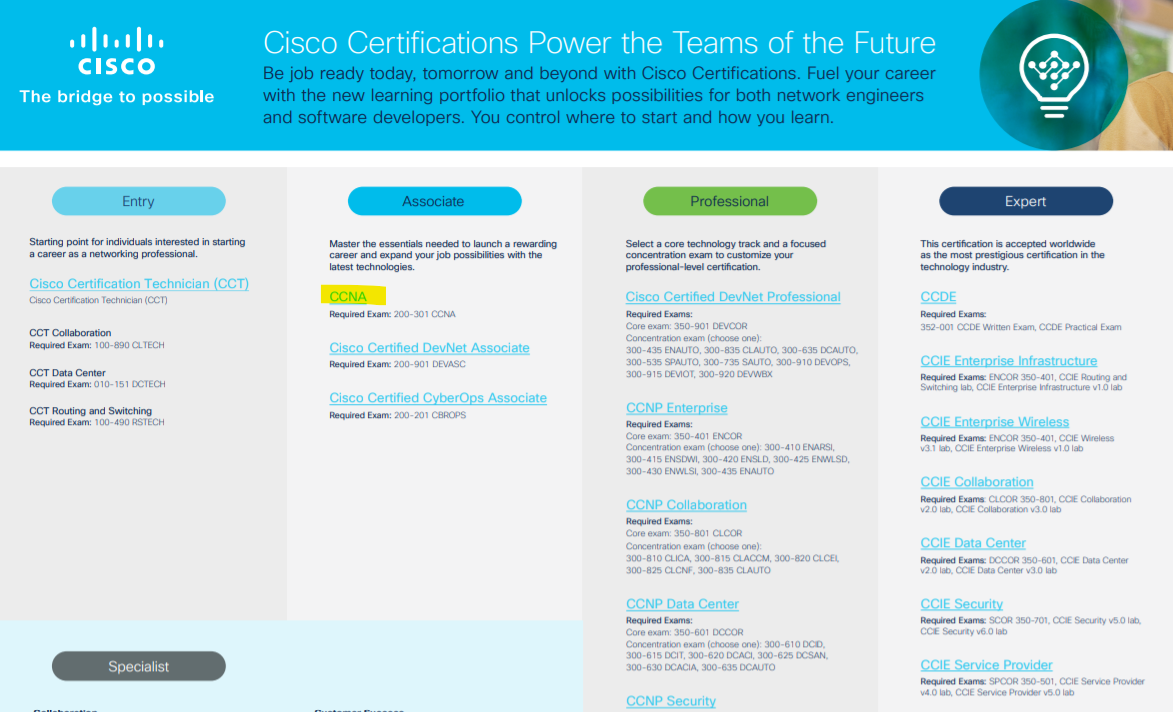This screenshot has width=1173, height=712.
Task: Open Cisco Certification Technician (CCT) link
Action: pos(139,283)
